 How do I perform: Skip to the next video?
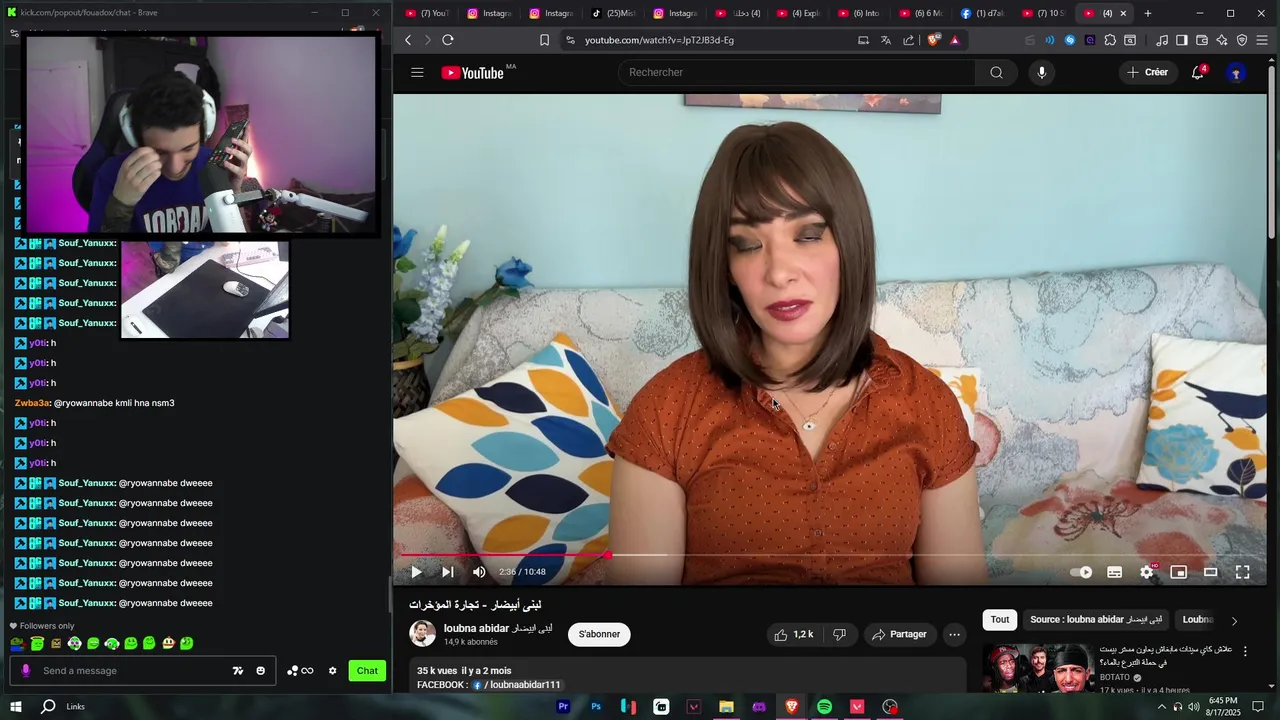click(447, 572)
